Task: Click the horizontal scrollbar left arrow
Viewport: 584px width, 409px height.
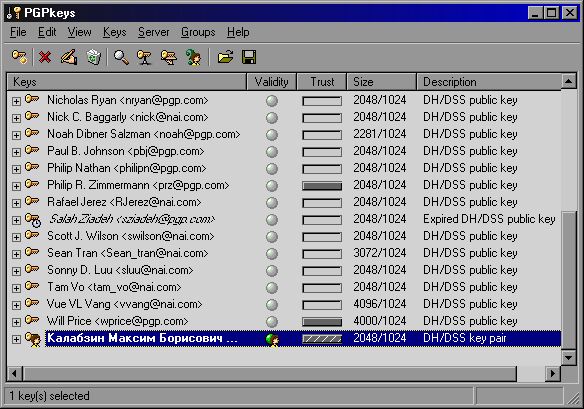Action: (15, 373)
